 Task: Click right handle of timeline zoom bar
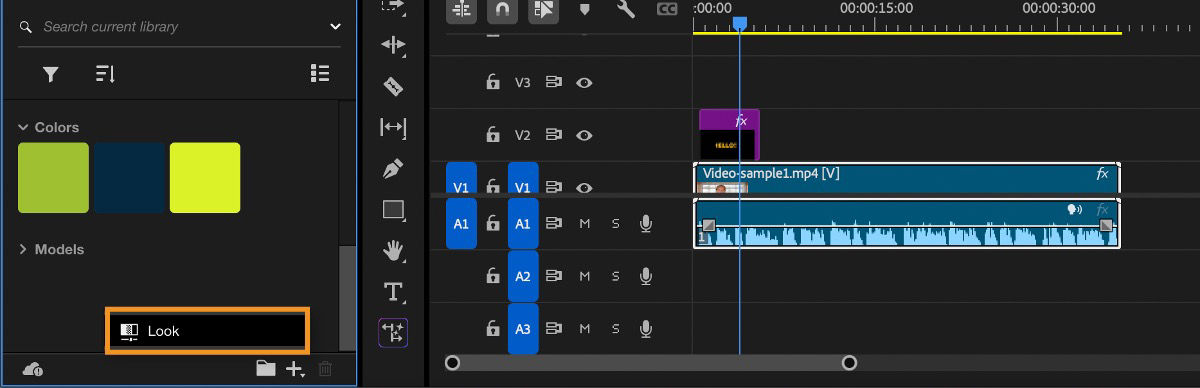849,362
